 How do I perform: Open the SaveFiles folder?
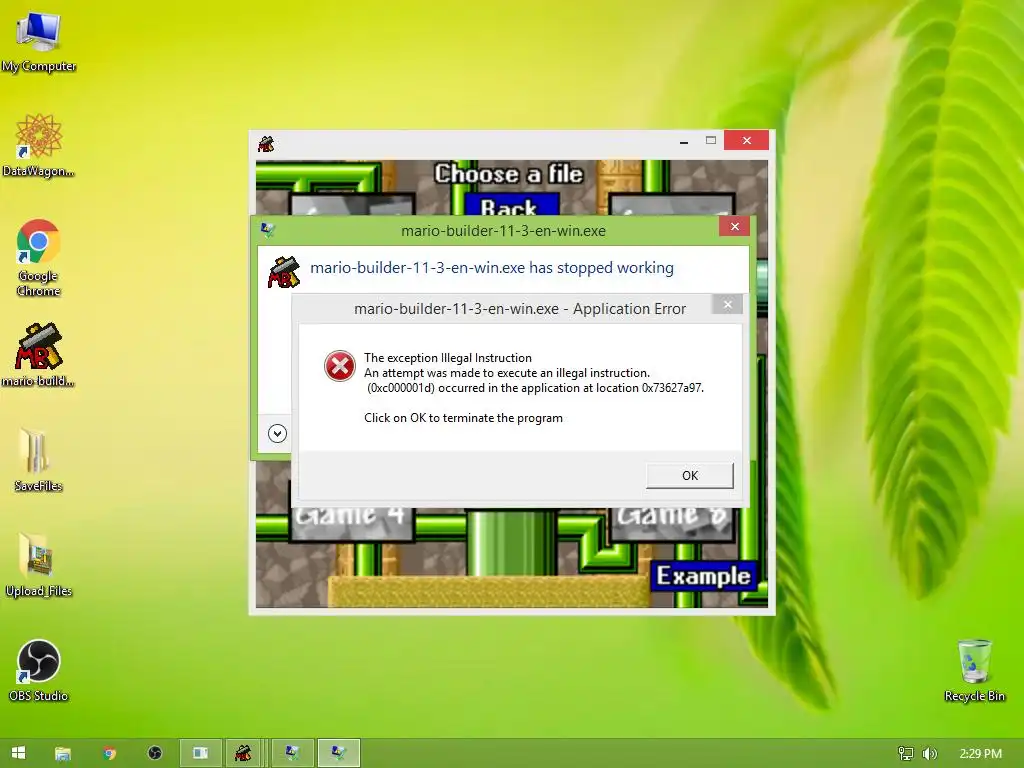click(39, 460)
